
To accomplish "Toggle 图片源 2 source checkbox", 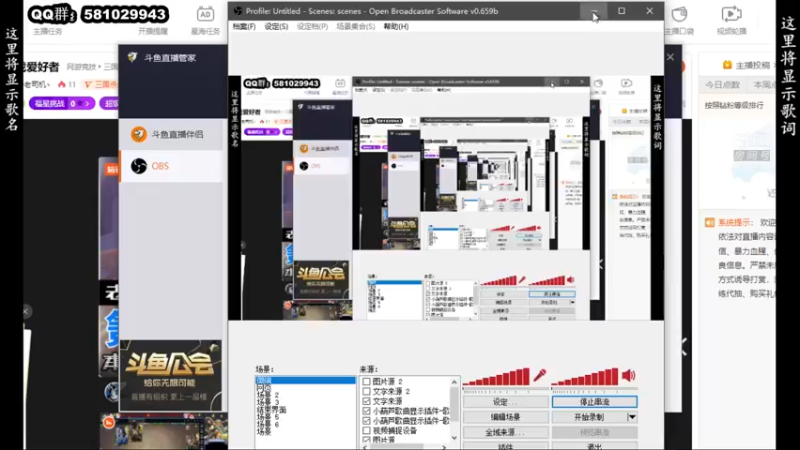I will (x=366, y=382).
